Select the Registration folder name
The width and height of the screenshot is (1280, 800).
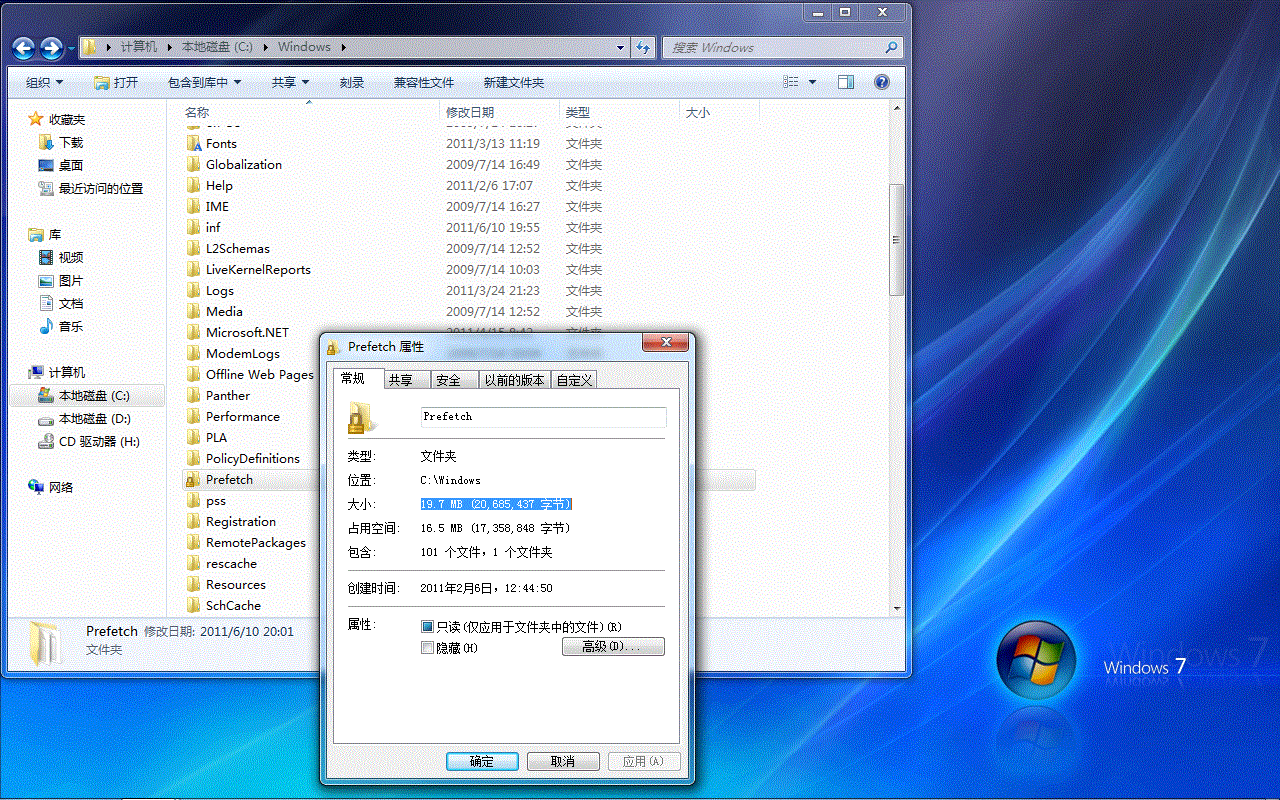[241, 522]
